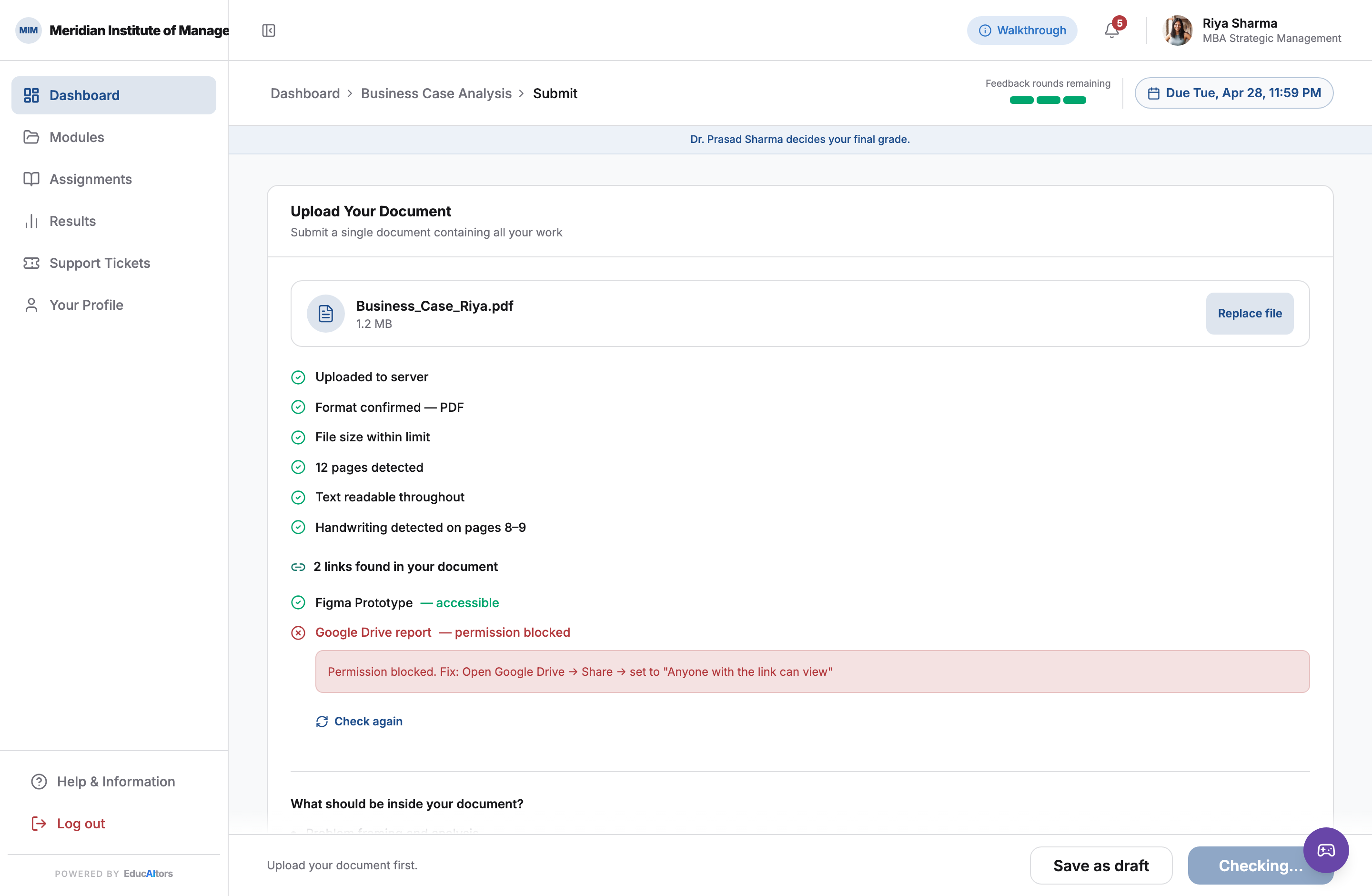
Task: Click the link icon beside 2 links found
Action: (298, 567)
